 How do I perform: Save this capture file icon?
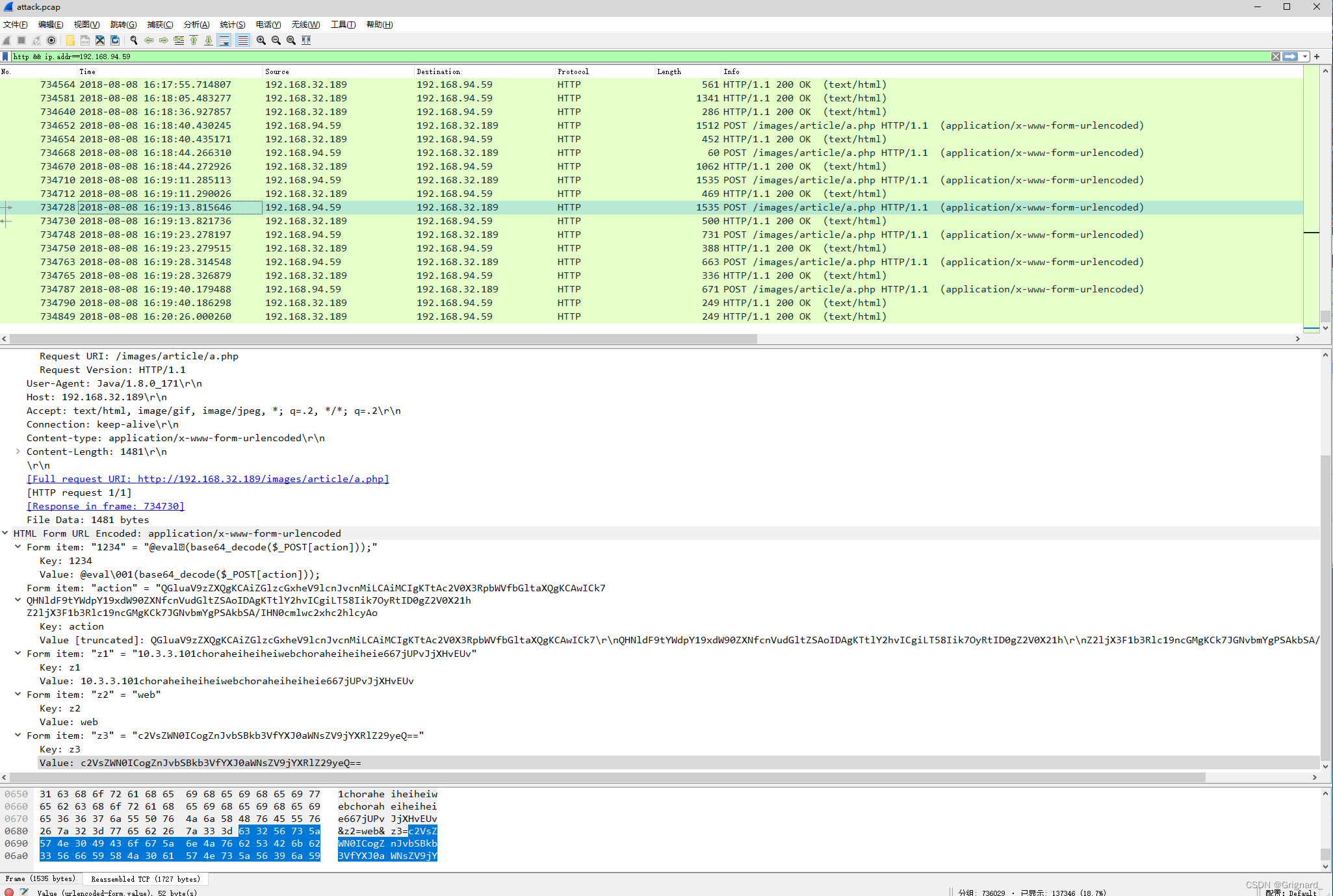click(x=85, y=40)
